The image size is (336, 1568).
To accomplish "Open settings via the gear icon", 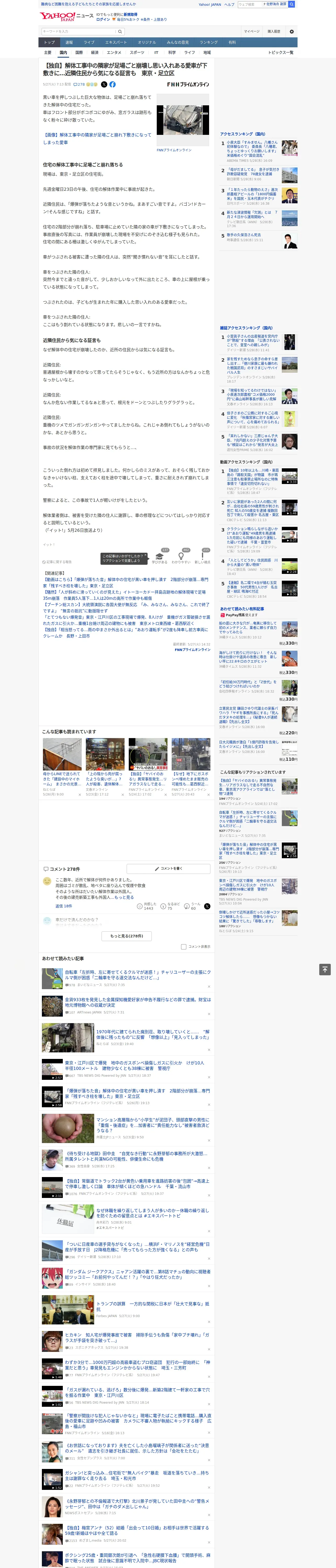I will click(x=292, y=32).
